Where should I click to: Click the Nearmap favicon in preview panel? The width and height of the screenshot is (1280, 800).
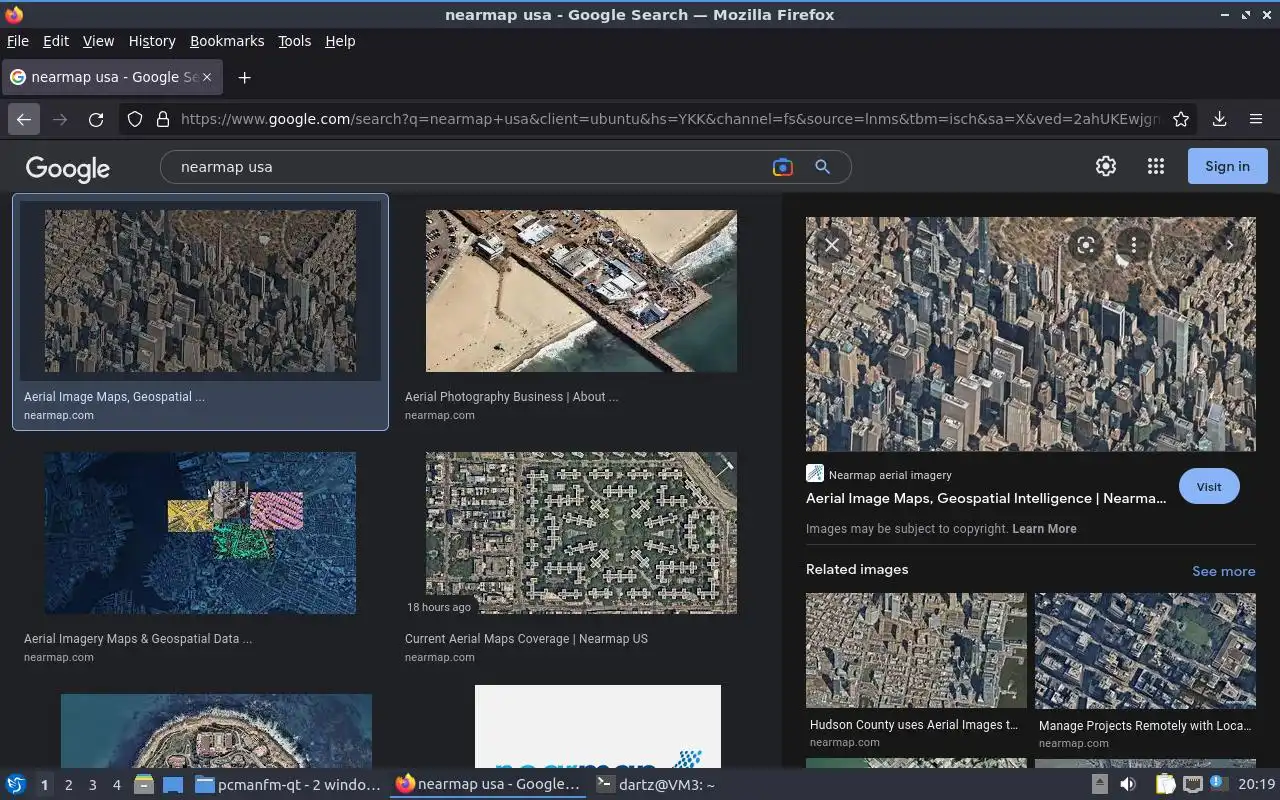pyautogui.click(x=815, y=474)
